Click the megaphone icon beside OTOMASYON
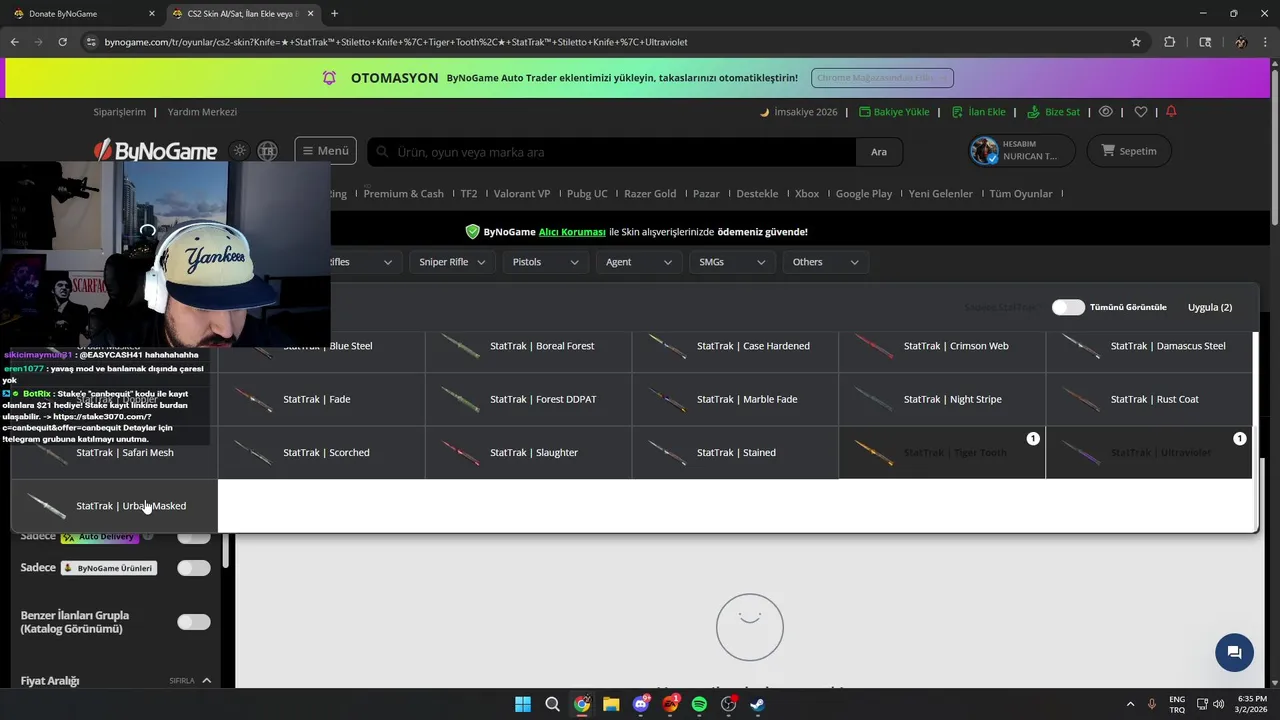Screen dimensions: 1280x720 [x=329, y=78]
